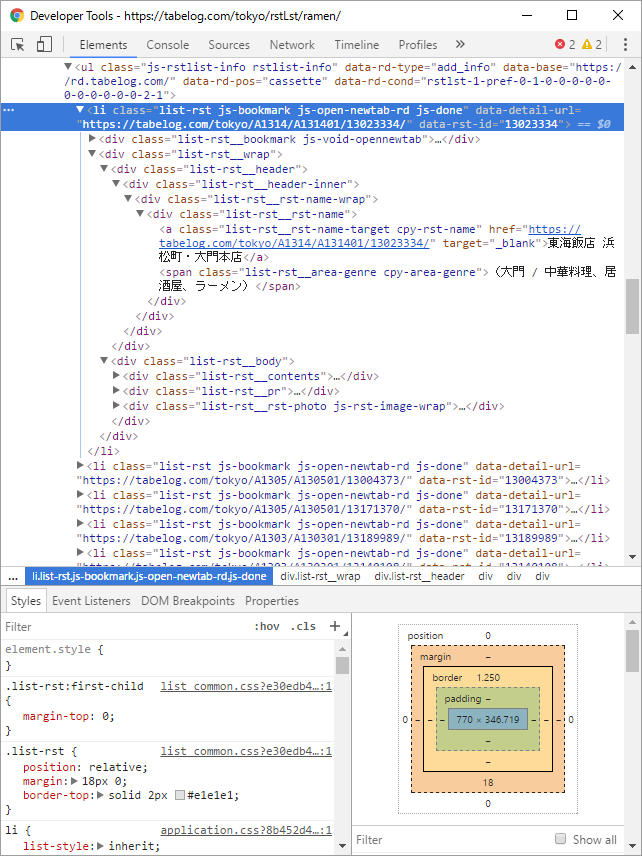Open the Event Listeners sidebar tab
This screenshot has height=856, width=642.
point(91,601)
